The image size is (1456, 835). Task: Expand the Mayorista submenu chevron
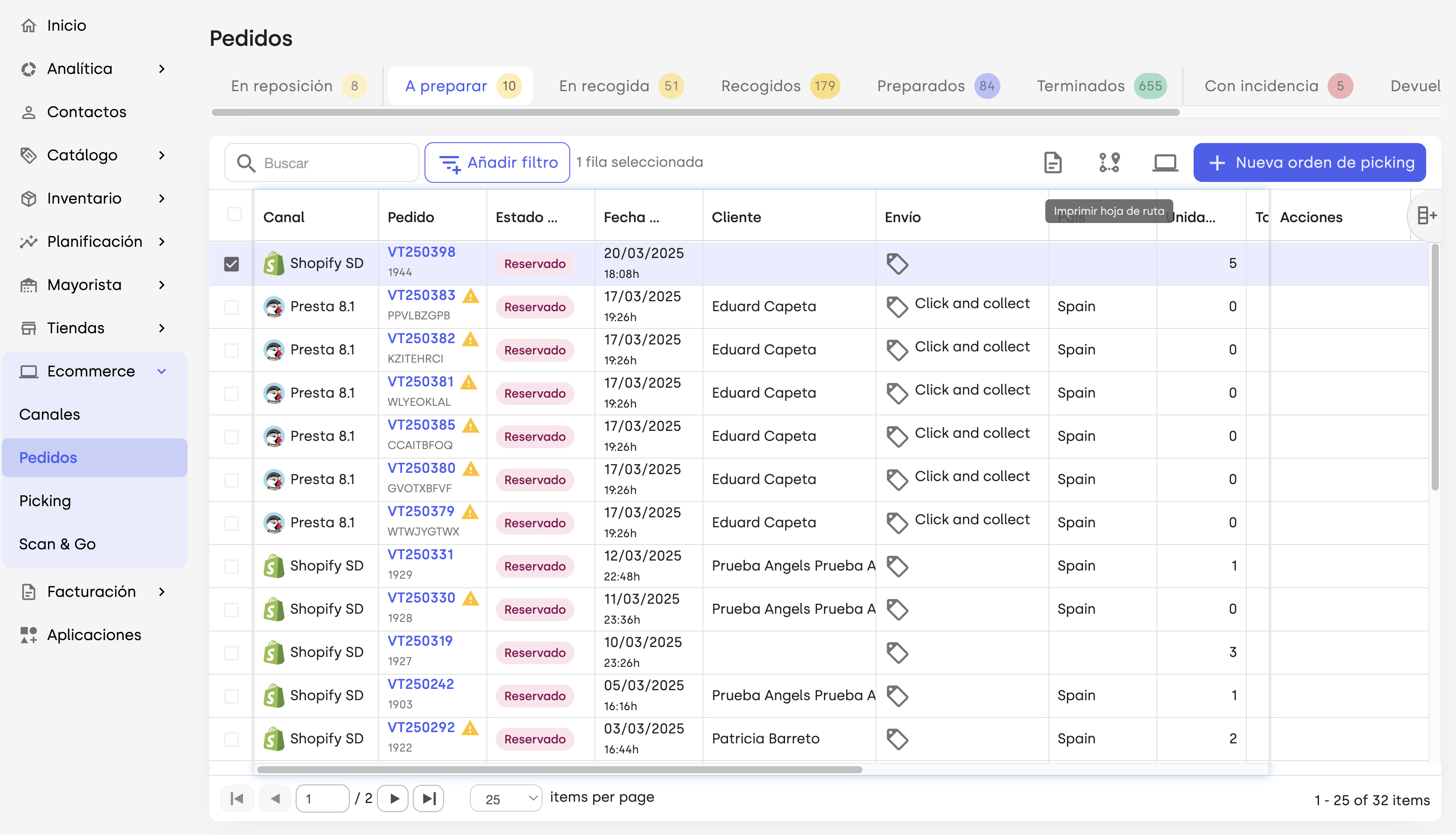click(162, 285)
